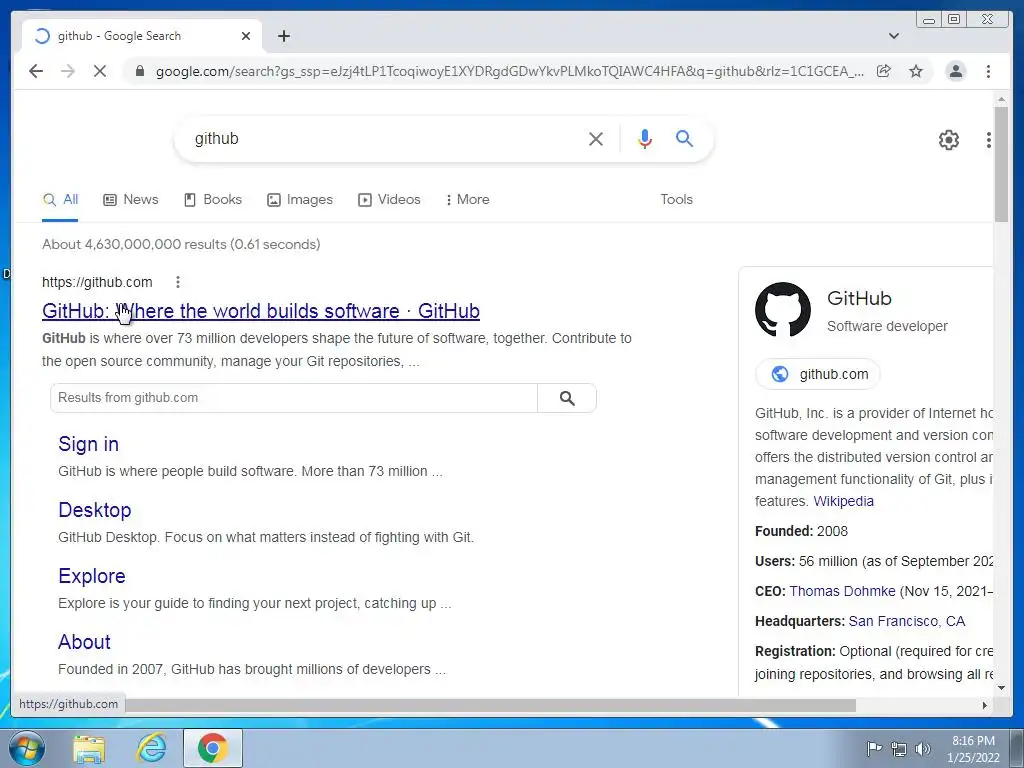Image resolution: width=1024 pixels, height=768 pixels.
Task: Click the scroll down arrow
Action: point(1001,688)
